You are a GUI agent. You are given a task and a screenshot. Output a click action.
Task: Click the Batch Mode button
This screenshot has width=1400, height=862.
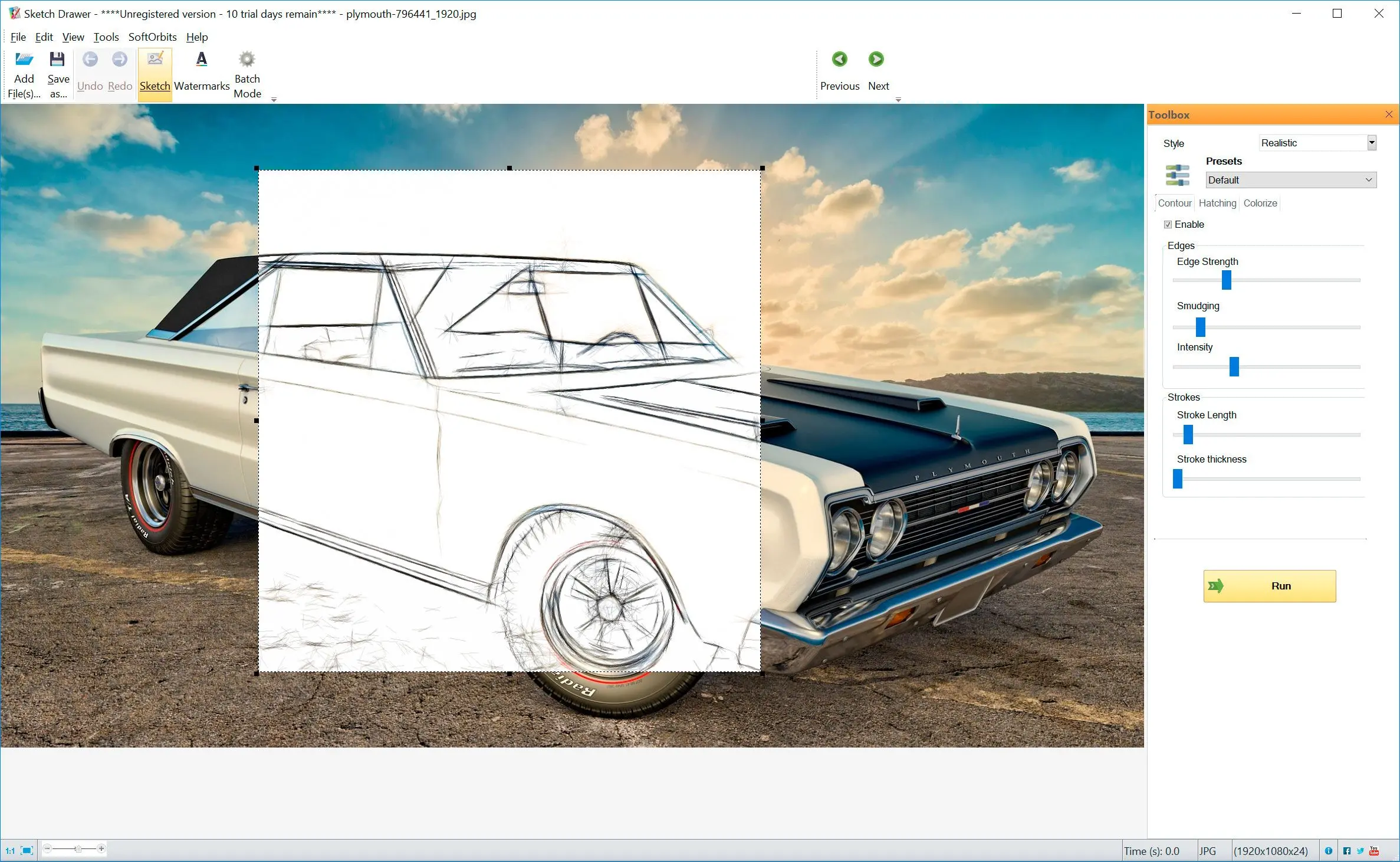pyautogui.click(x=247, y=71)
